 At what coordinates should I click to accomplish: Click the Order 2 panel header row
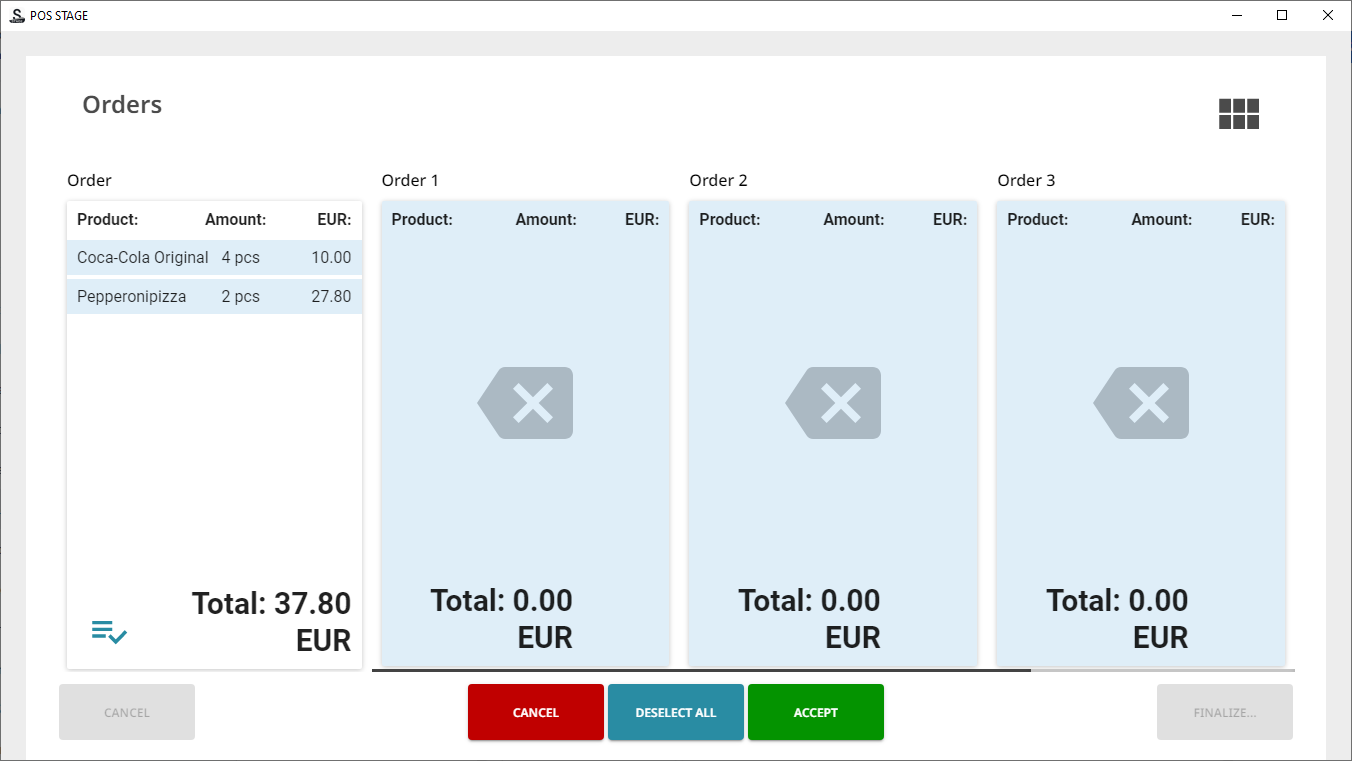point(833,220)
